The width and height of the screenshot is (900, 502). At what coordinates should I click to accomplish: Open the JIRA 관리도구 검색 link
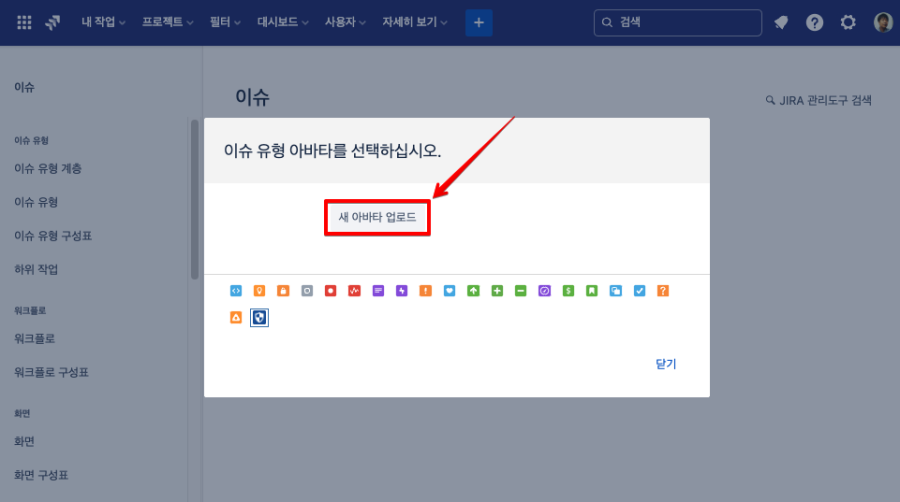pos(819,100)
